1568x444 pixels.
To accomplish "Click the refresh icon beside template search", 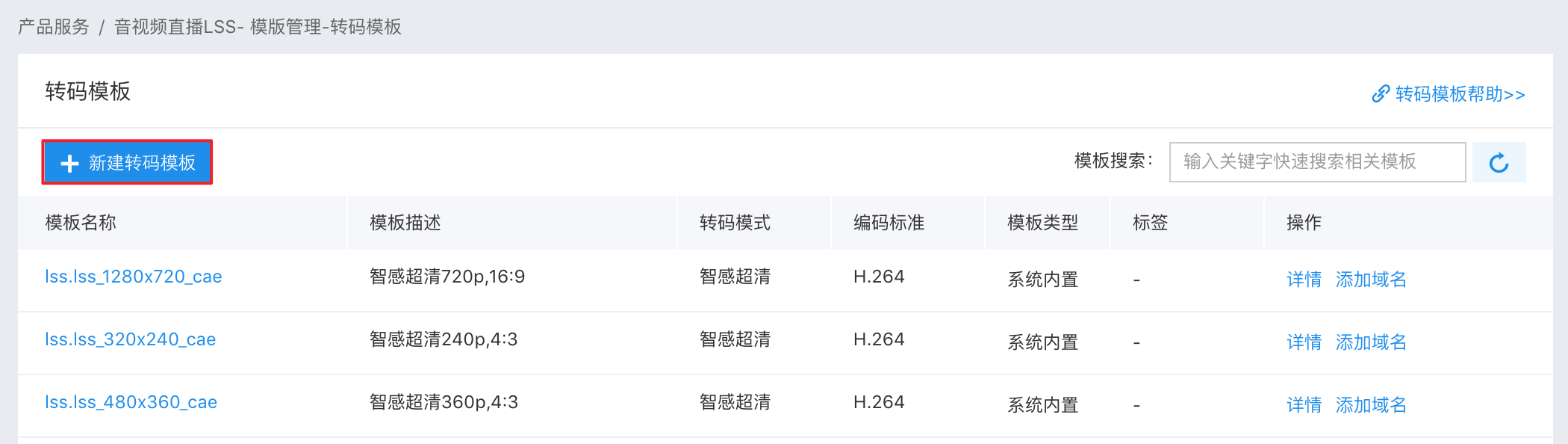I will click(x=1499, y=162).
